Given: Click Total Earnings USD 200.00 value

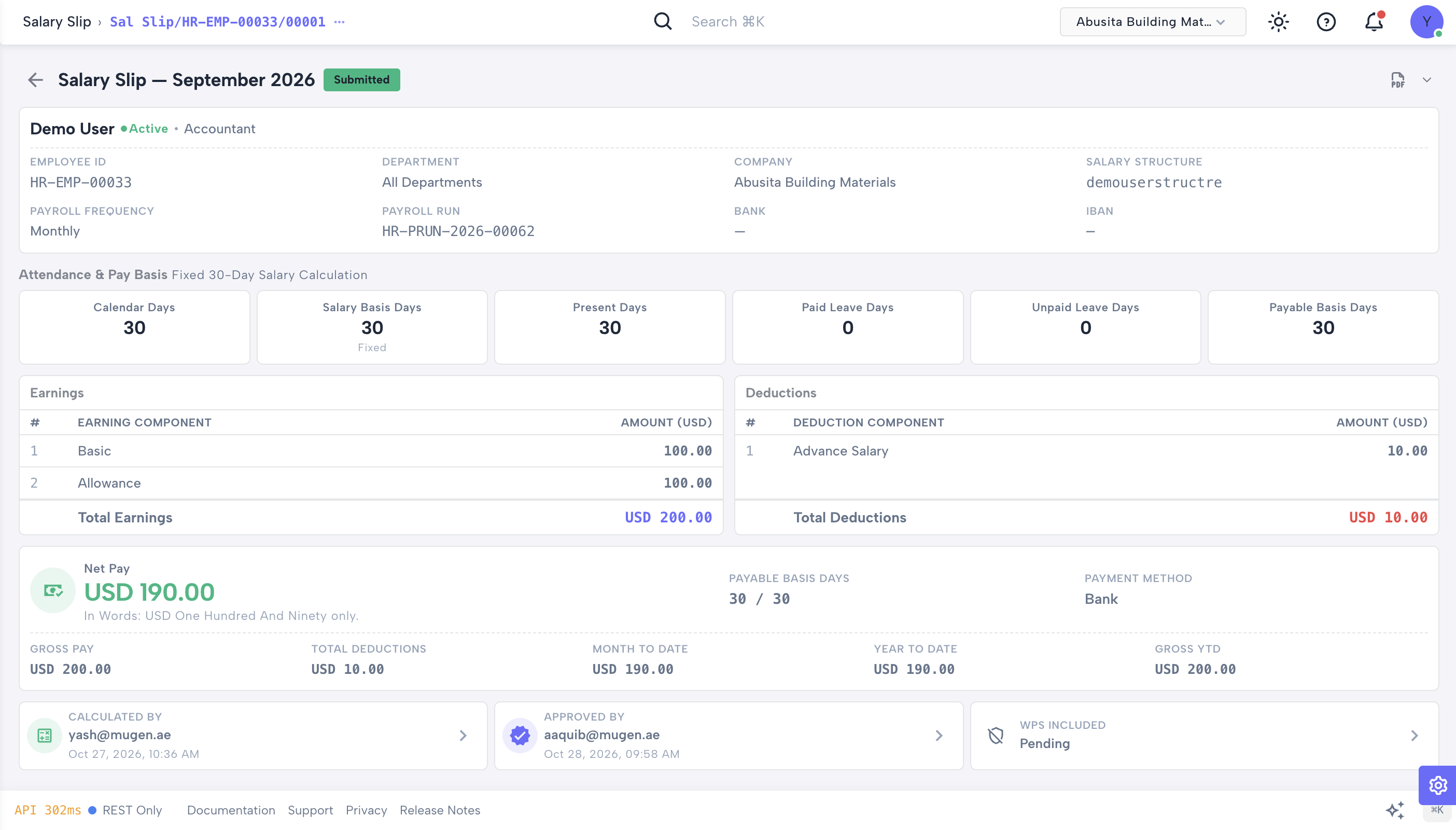Looking at the screenshot, I should [668, 517].
